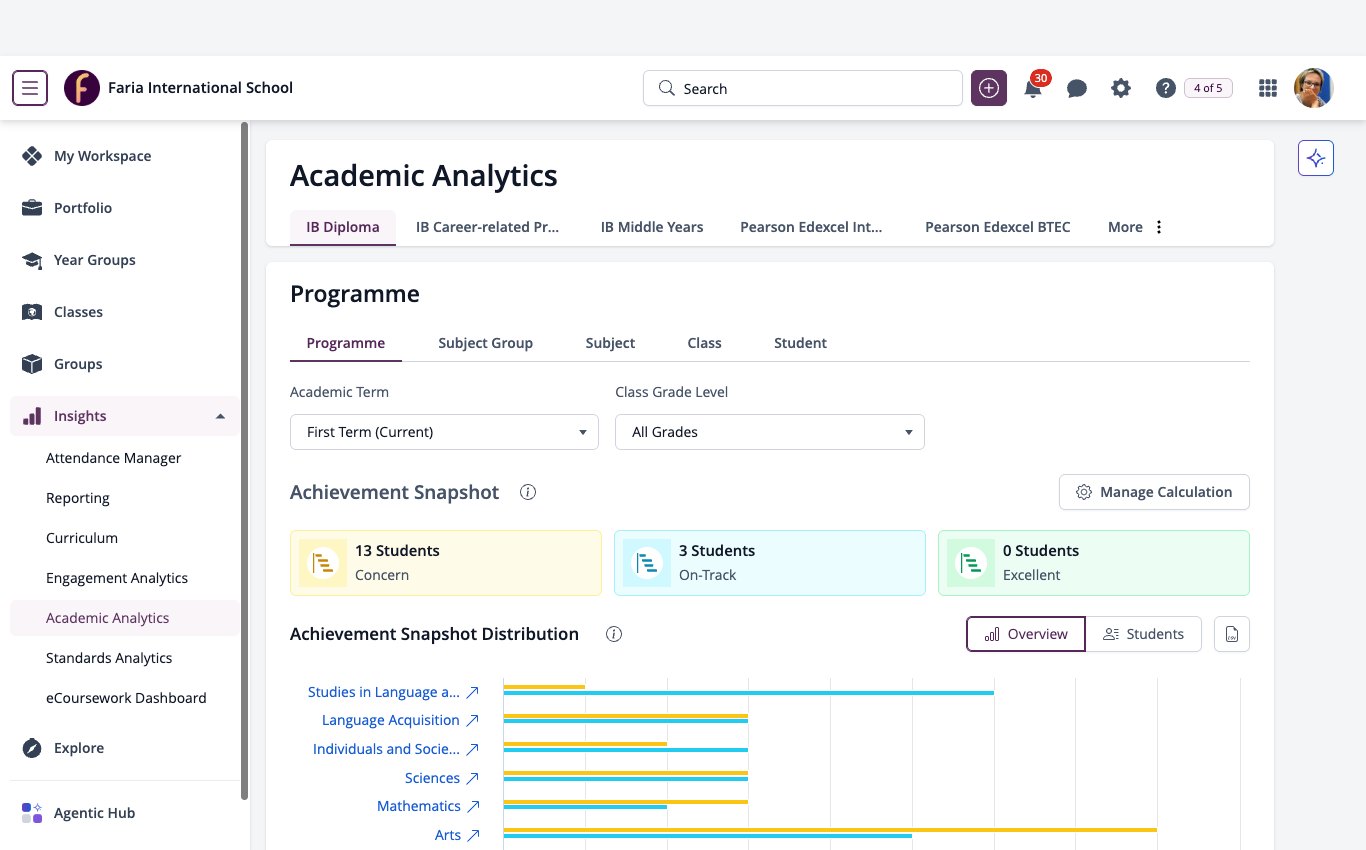
Task: Click the export CSV file icon button
Action: 1232,634
